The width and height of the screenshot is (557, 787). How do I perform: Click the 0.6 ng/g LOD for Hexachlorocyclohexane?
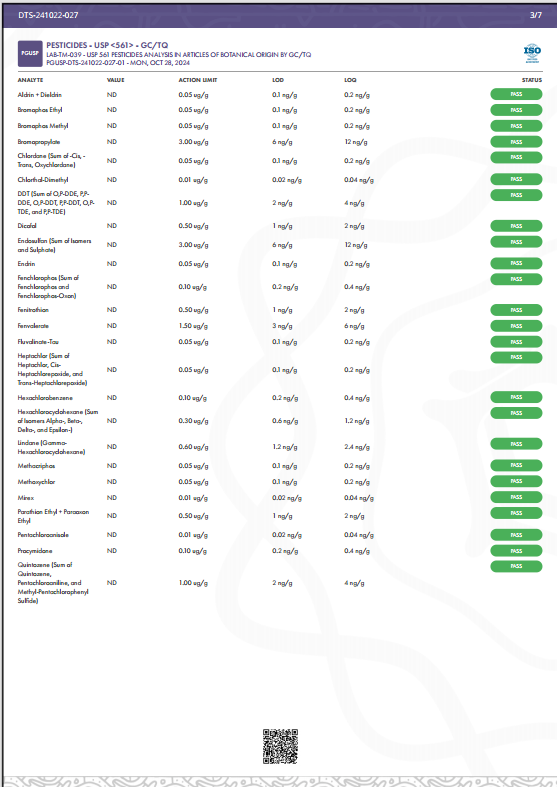click(x=285, y=421)
